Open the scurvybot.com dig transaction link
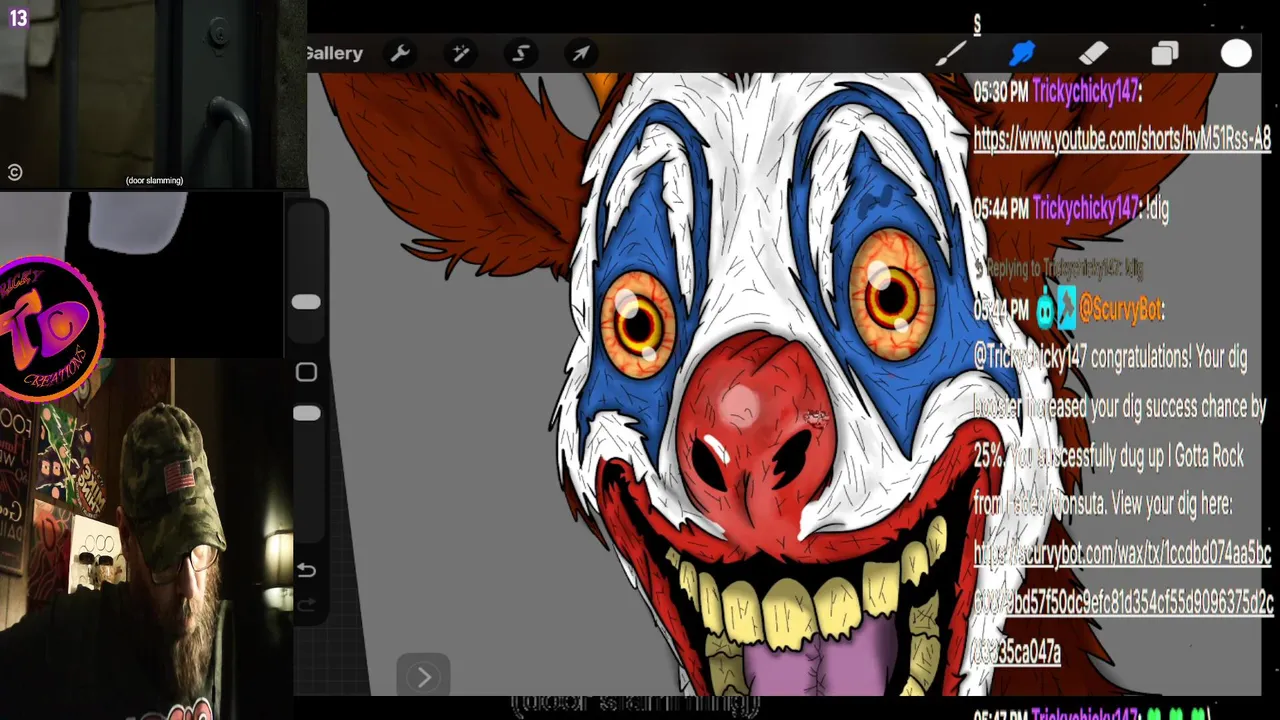The height and width of the screenshot is (720, 1280). coord(1123,602)
